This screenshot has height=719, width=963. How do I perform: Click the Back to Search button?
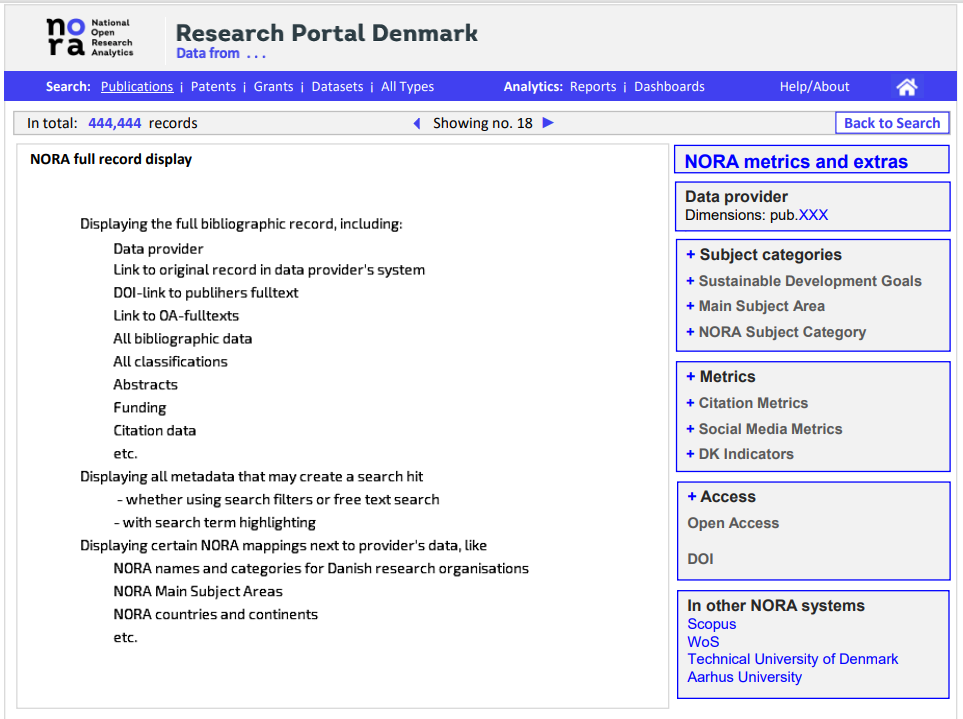pyautogui.click(x=892, y=123)
